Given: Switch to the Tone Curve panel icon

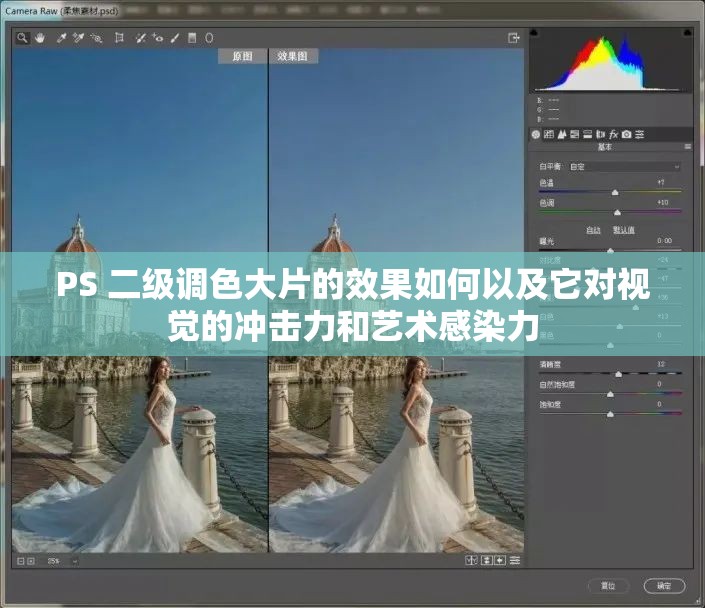Looking at the screenshot, I should click(549, 134).
